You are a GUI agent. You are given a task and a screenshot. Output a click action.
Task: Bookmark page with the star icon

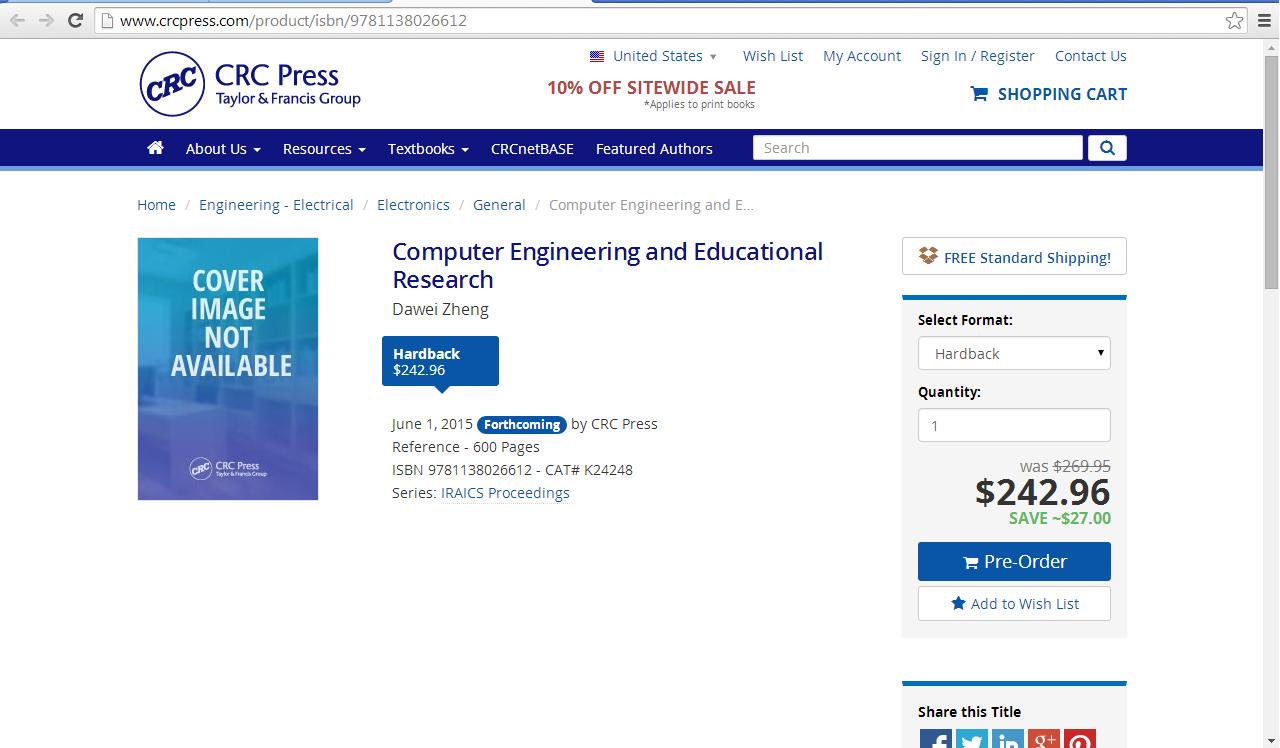point(1235,20)
